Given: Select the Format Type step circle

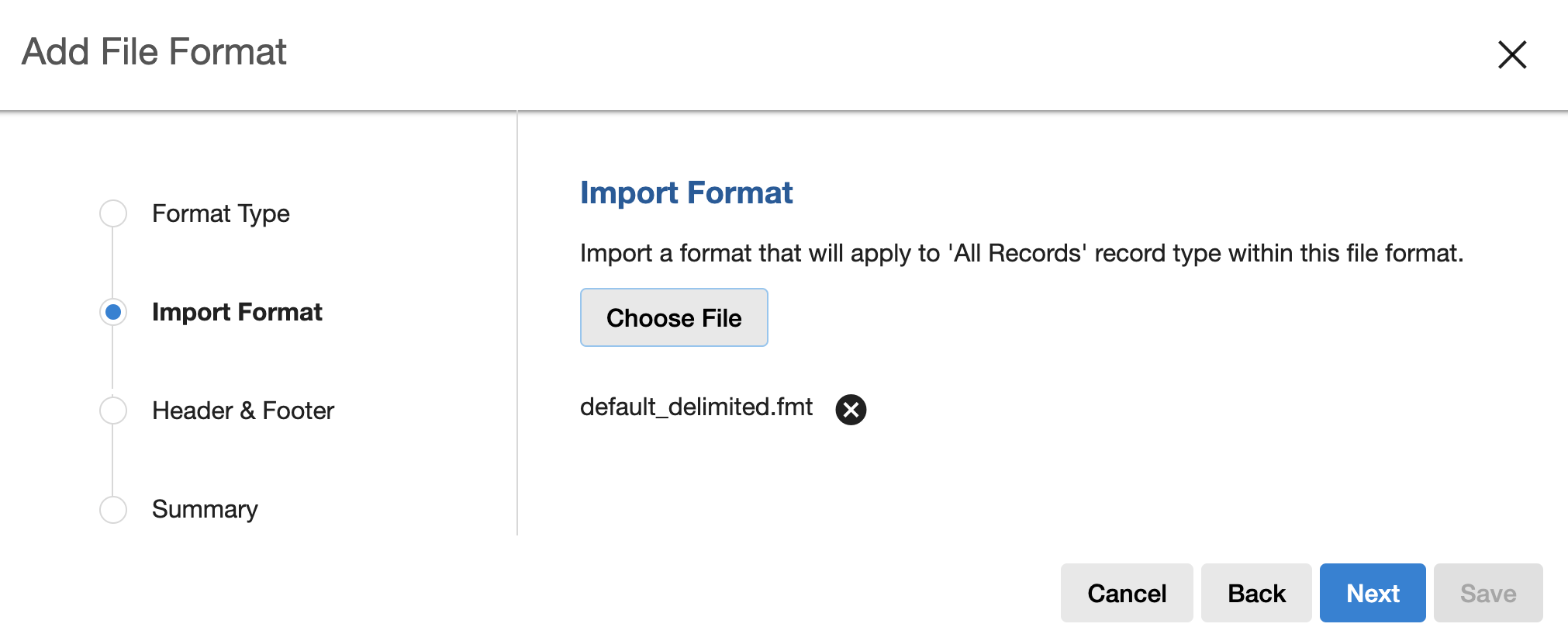Looking at the screenshot, I should tap(113, 213).
